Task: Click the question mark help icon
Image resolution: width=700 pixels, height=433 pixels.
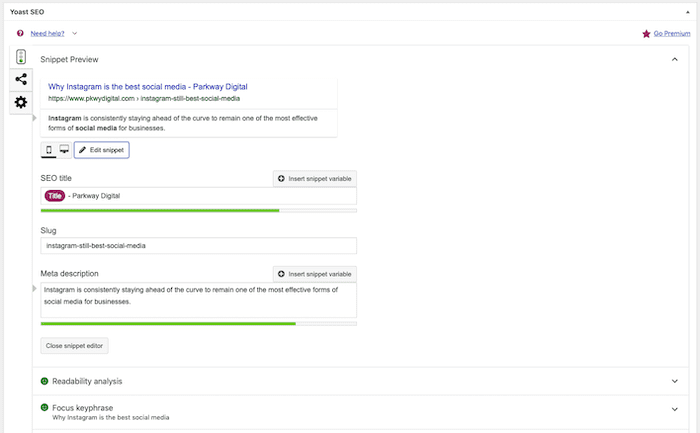Action: 20,33
